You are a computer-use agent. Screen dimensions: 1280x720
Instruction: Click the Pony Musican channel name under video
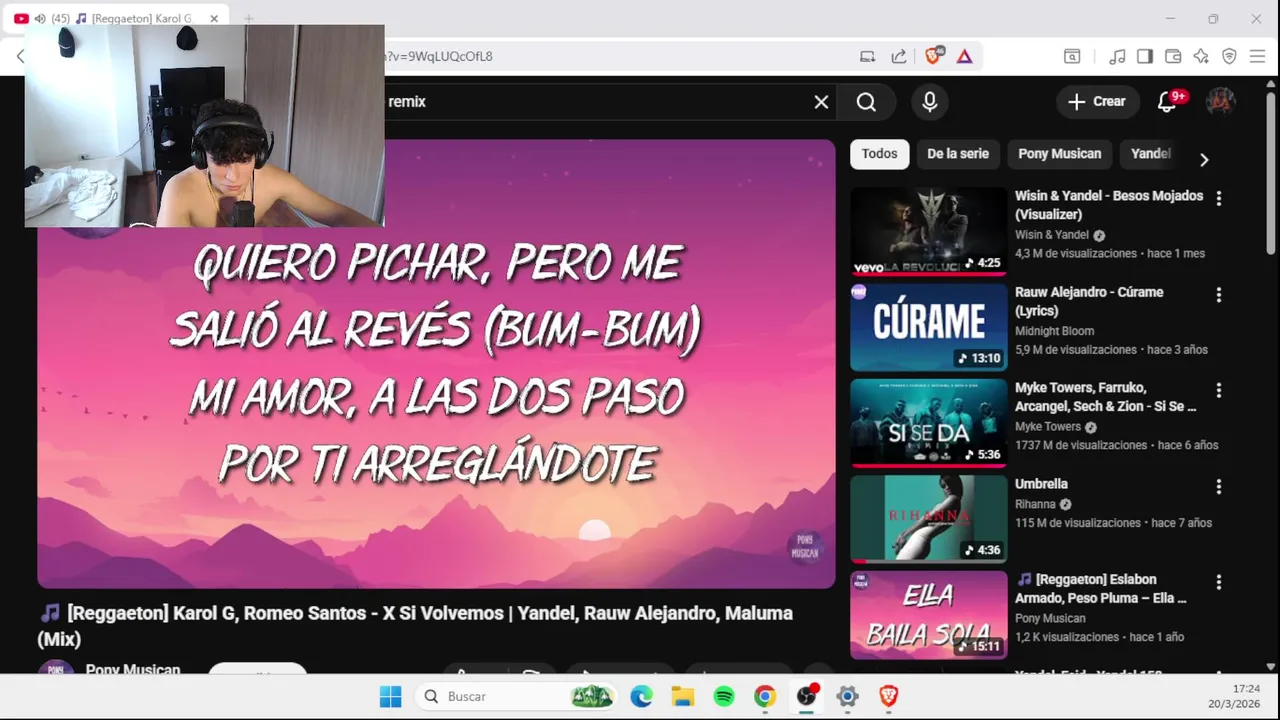[x=133, y=669]
